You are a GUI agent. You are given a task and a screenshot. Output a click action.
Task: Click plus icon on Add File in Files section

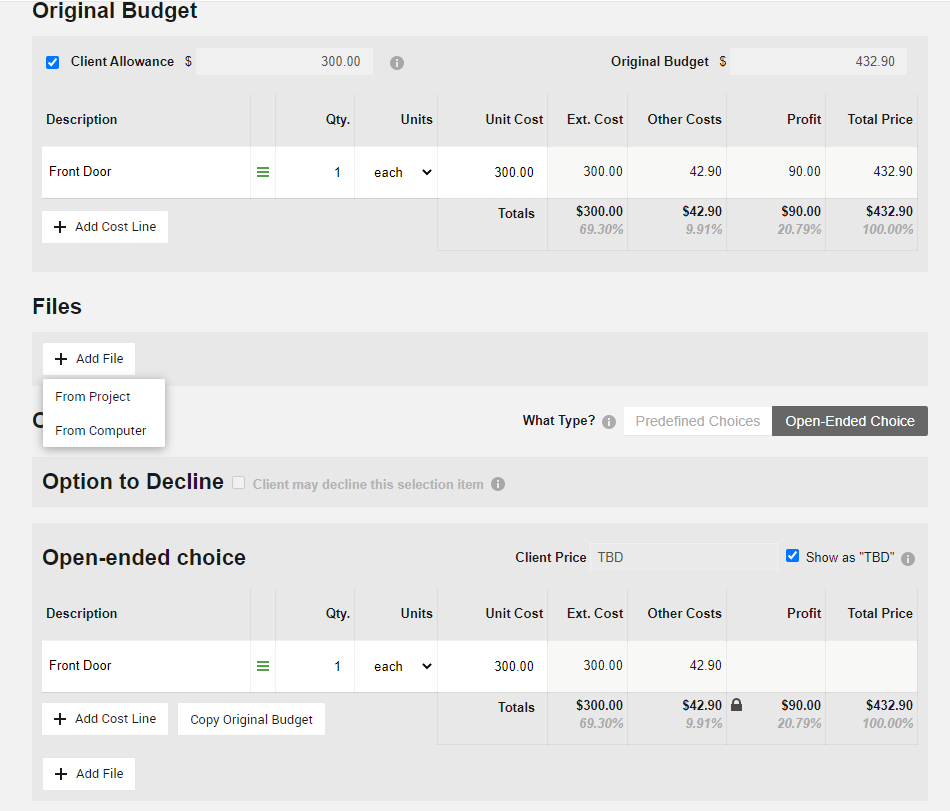[61, 359]
